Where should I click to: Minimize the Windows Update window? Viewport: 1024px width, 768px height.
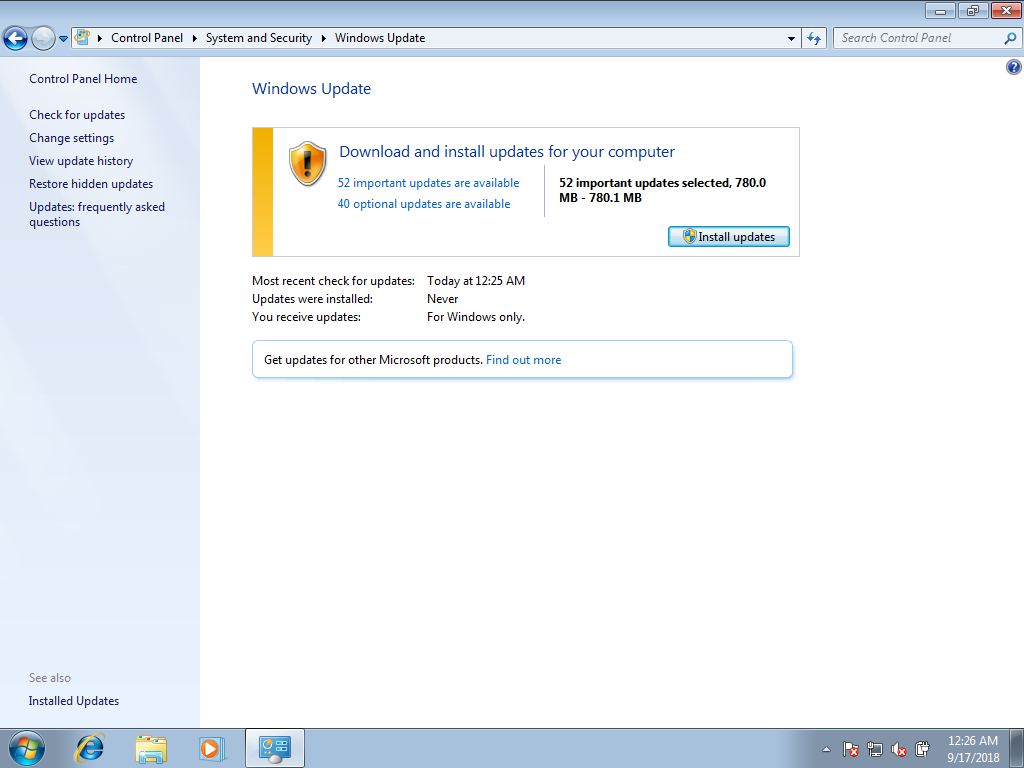tap(940, 10)
